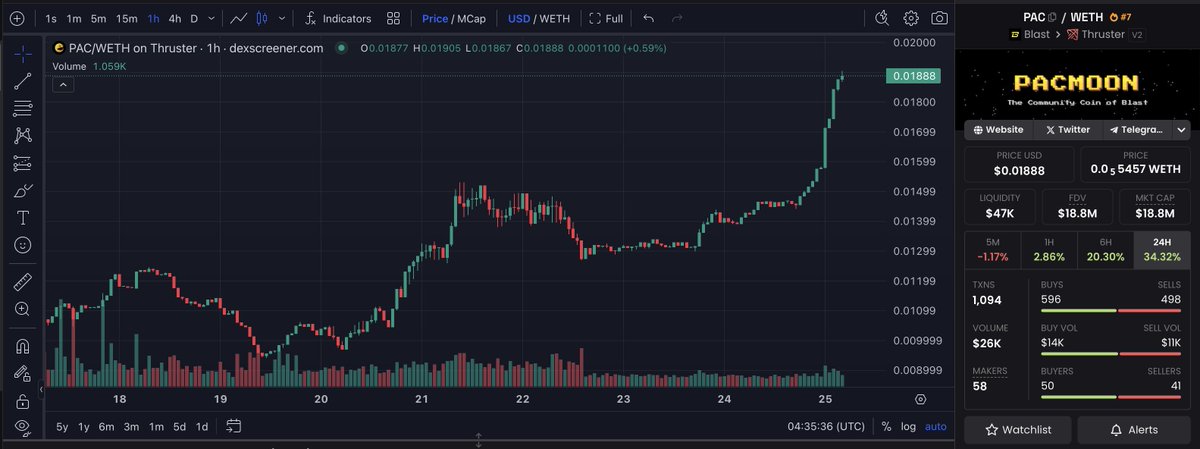Screen dimensions: 1200x449
Task: Select the trend line drawing tool
Action: click(22, 82)
